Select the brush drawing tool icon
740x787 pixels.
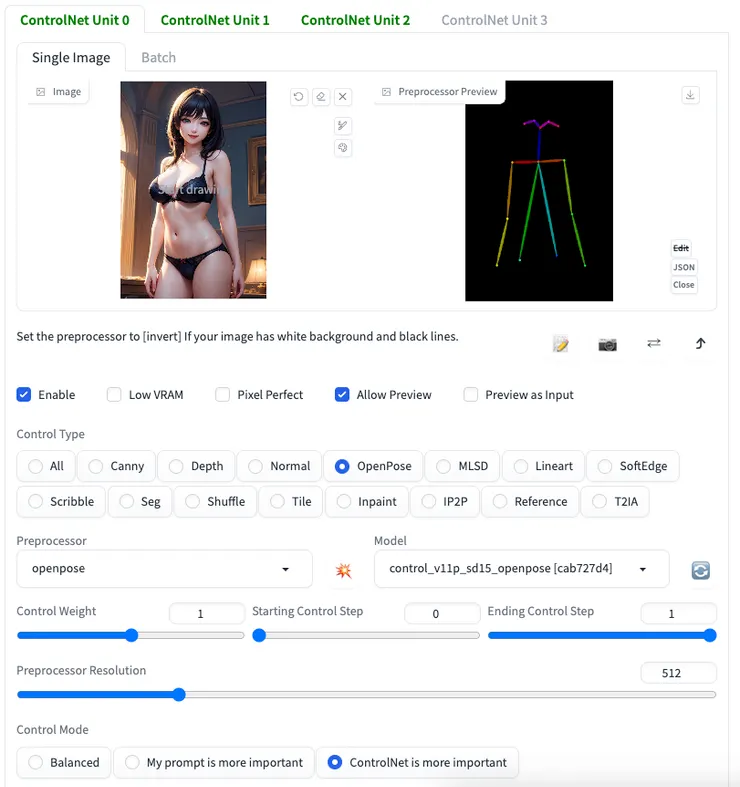[x=343, y=125]
